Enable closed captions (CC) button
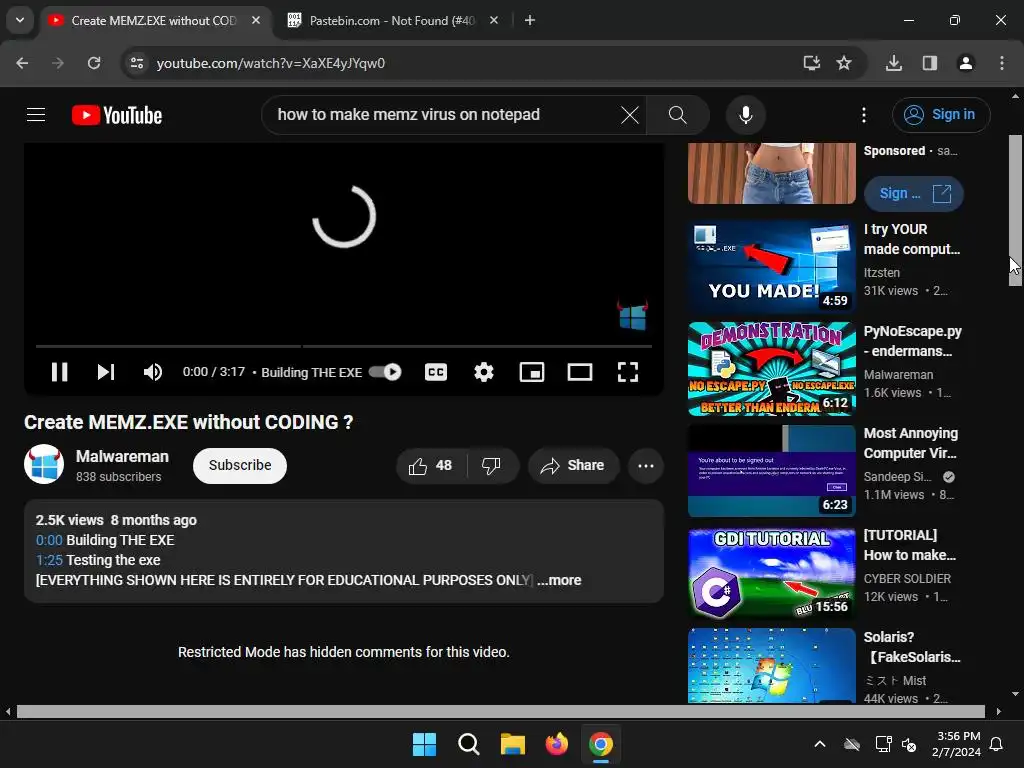This screenshot has height=768, width=1024. 436,372
